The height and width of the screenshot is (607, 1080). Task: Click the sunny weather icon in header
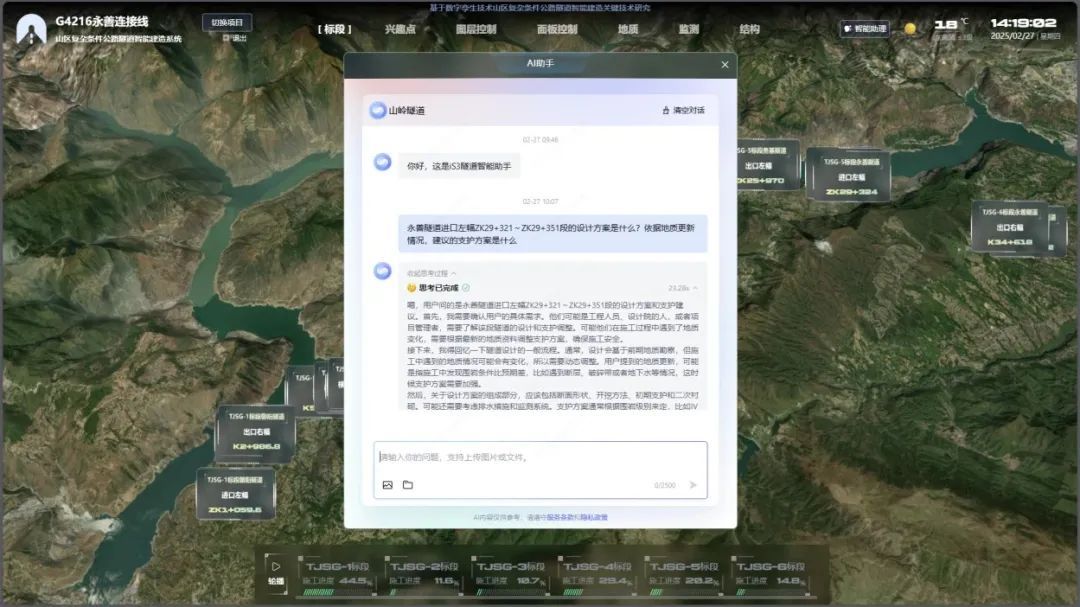click(x=910, y=29)
